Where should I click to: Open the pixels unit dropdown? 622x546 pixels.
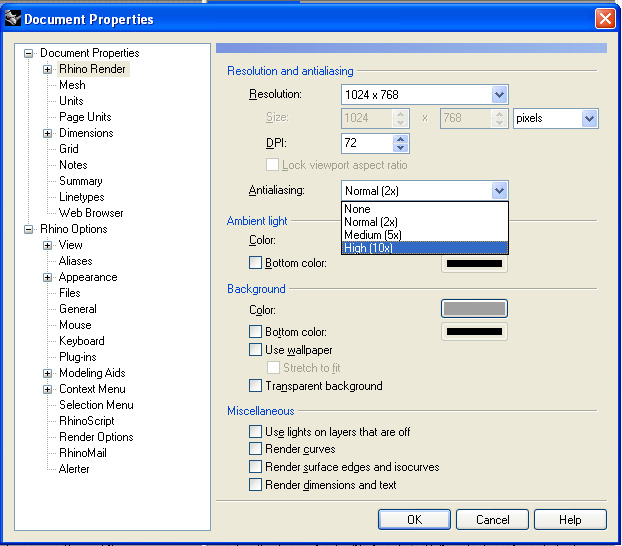pos(589,118)
